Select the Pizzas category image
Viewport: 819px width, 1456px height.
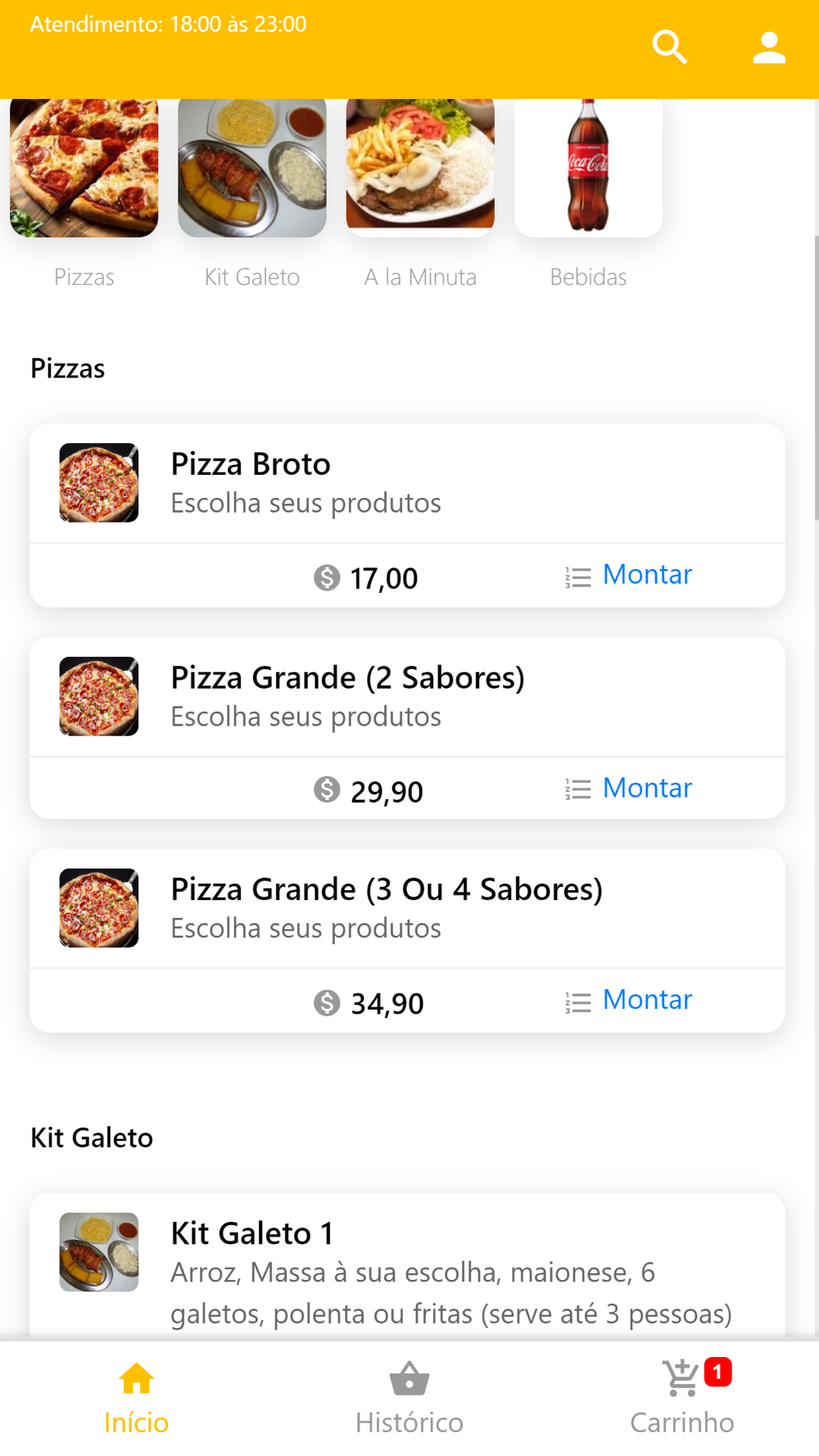84,167
